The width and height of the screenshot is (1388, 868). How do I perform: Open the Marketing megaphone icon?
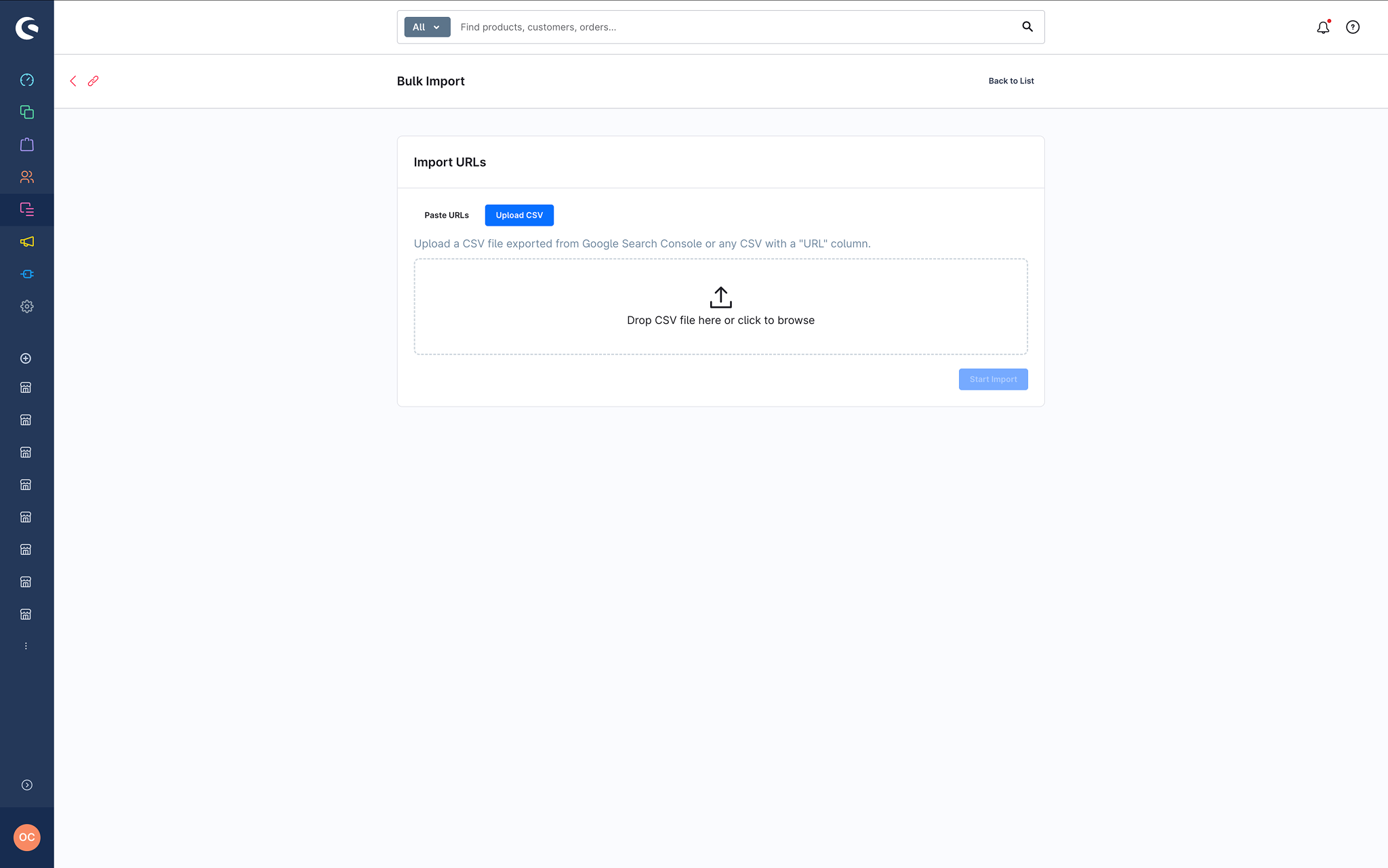[x=27, y=242]
